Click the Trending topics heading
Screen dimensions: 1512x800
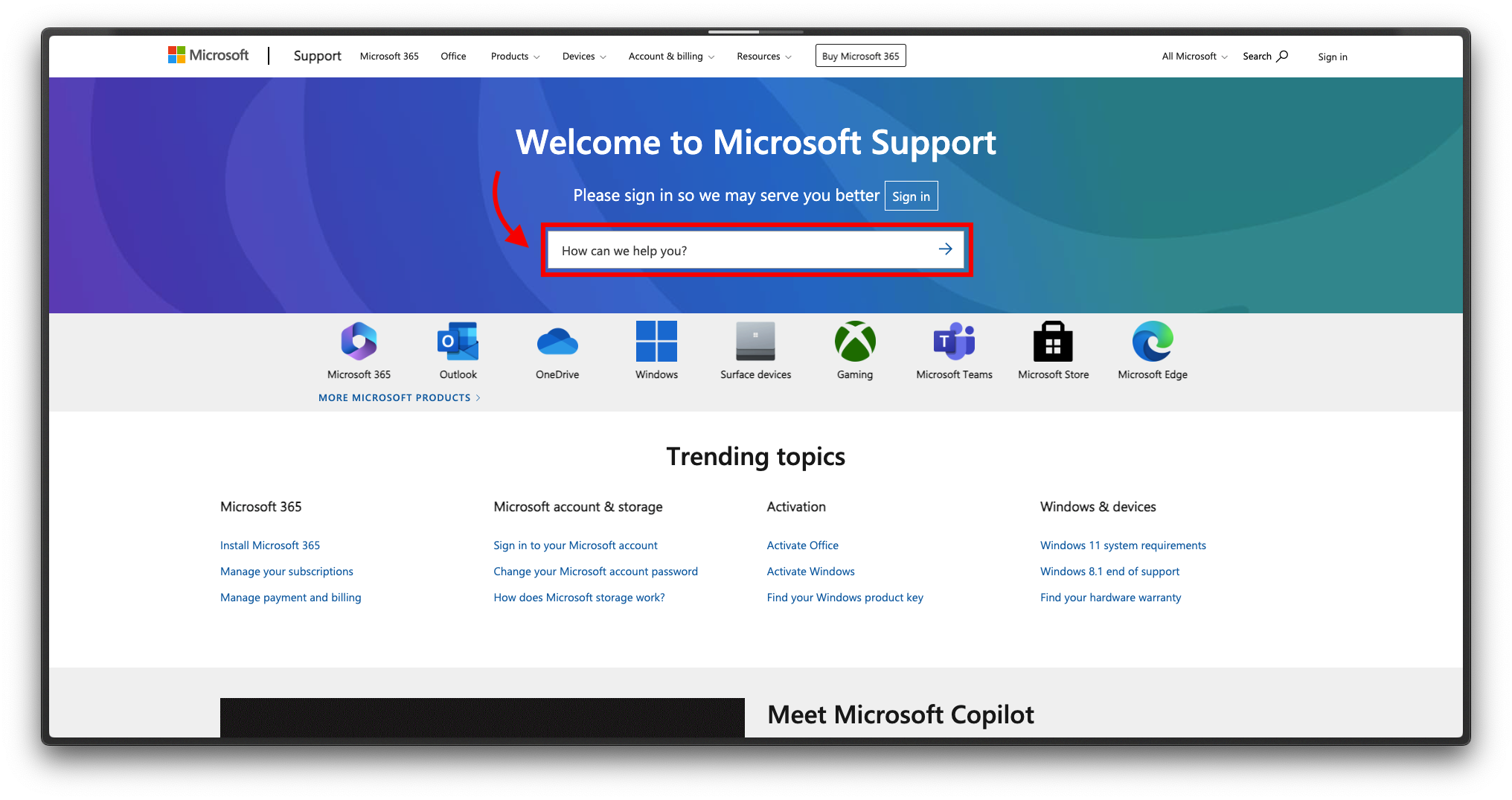tap(756, 456)
